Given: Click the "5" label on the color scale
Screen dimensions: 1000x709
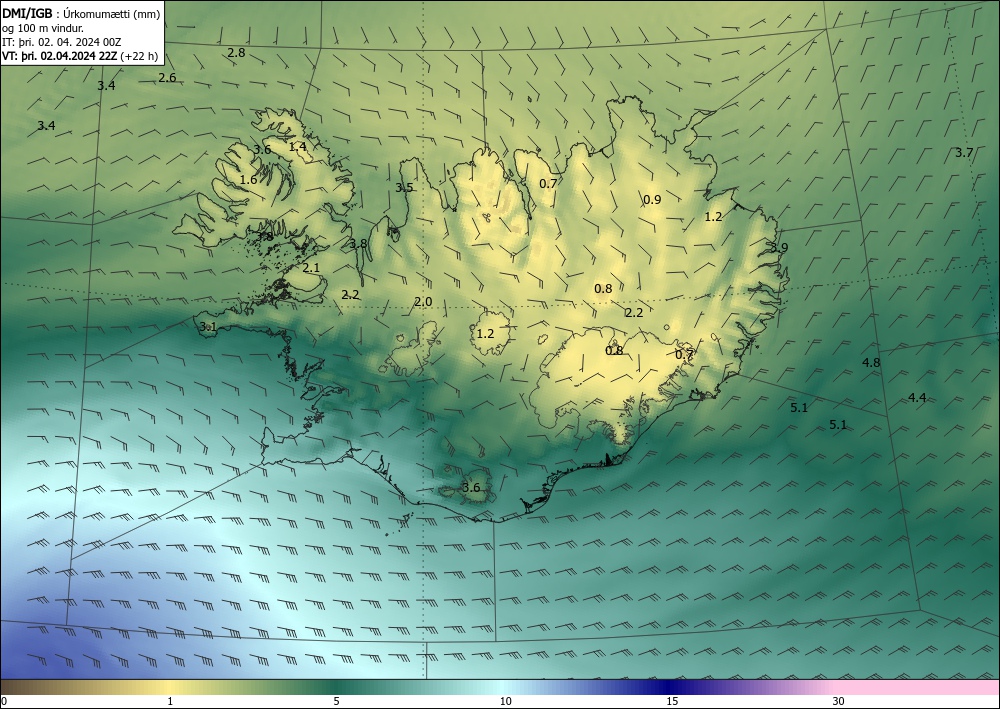Looking at the screenshot, I should coord(336,701).
